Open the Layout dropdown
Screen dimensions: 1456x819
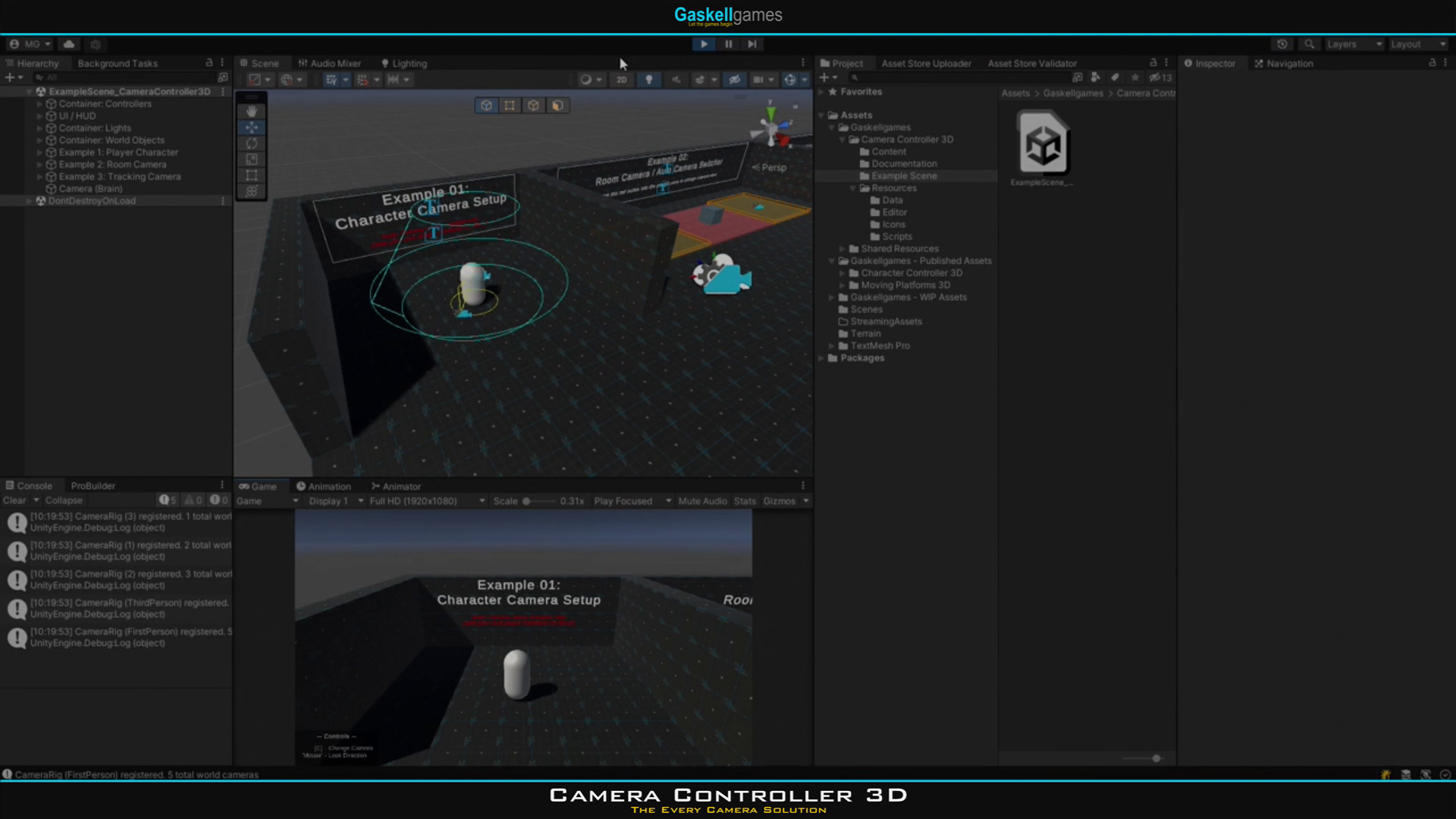[1418, 44]
